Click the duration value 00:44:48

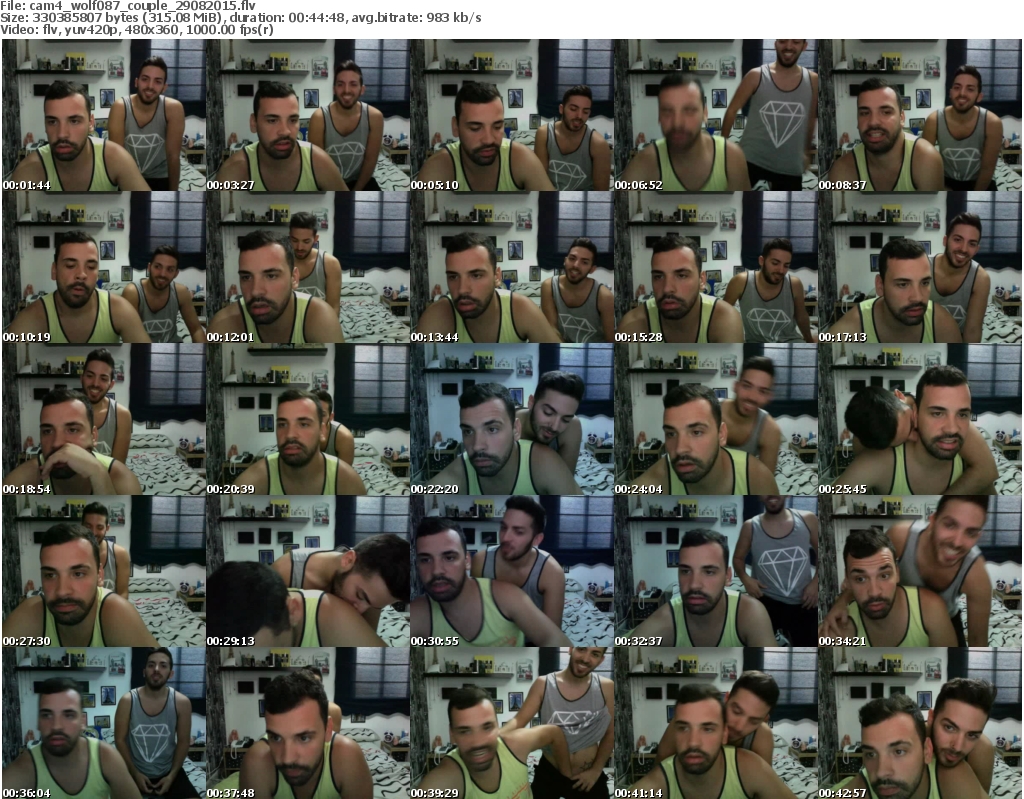point(316,18)
